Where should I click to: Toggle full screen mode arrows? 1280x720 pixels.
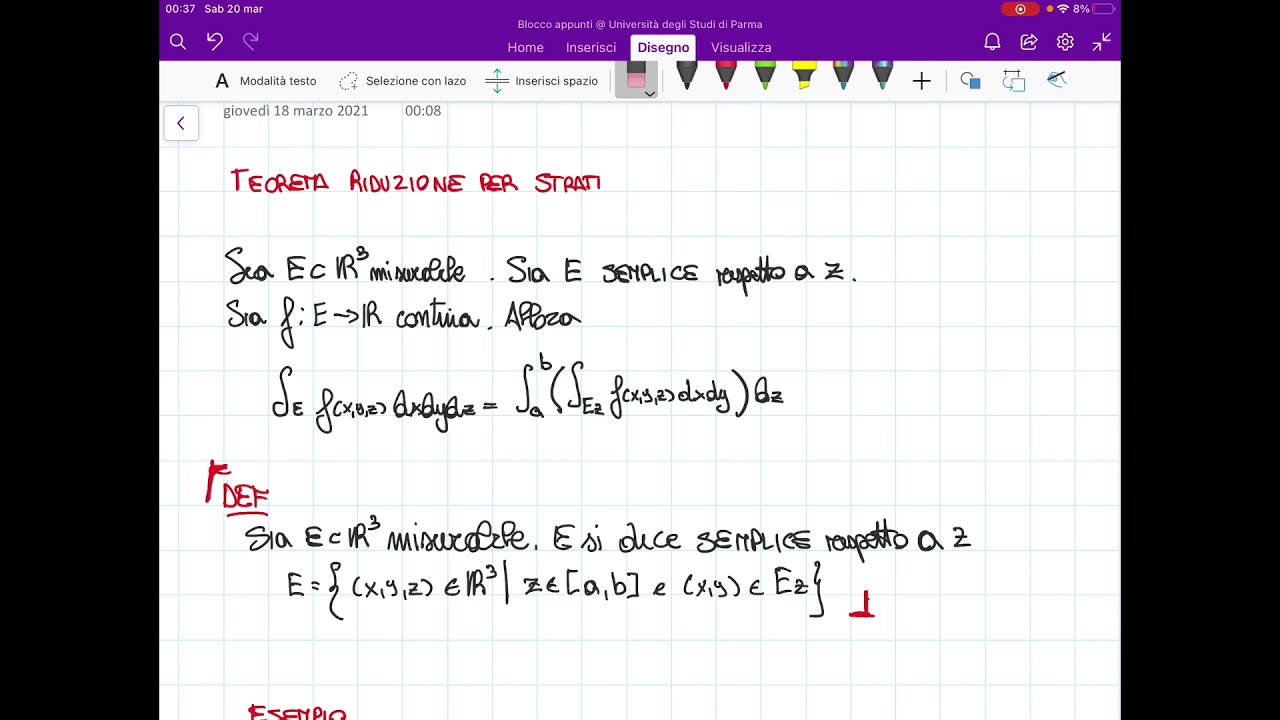click(x=1102, y=41)
